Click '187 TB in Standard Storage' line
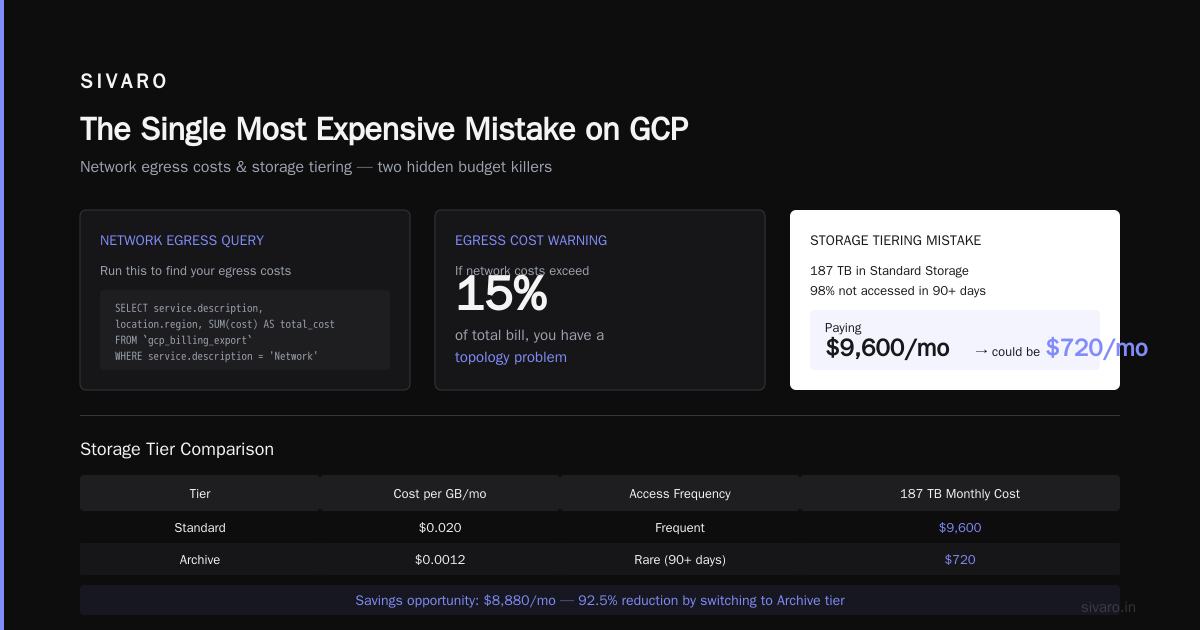Screen dimensions: 1200x630 [889, 271]
